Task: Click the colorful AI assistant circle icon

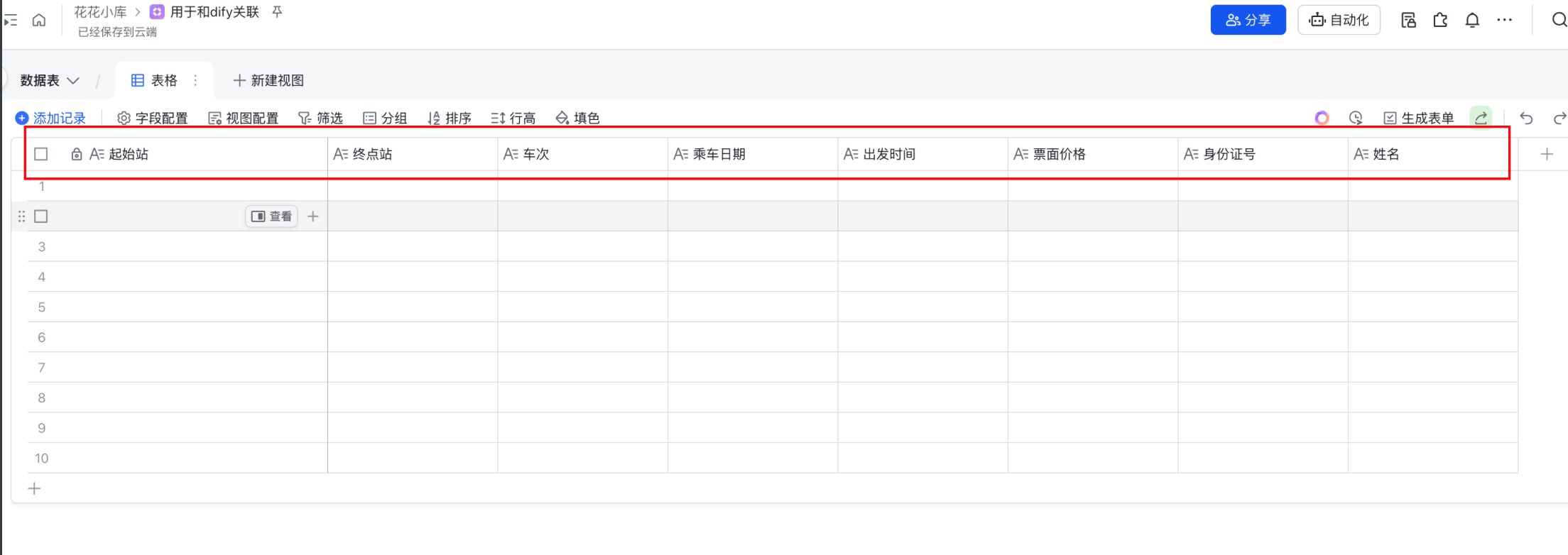Action: [1322, 118]
